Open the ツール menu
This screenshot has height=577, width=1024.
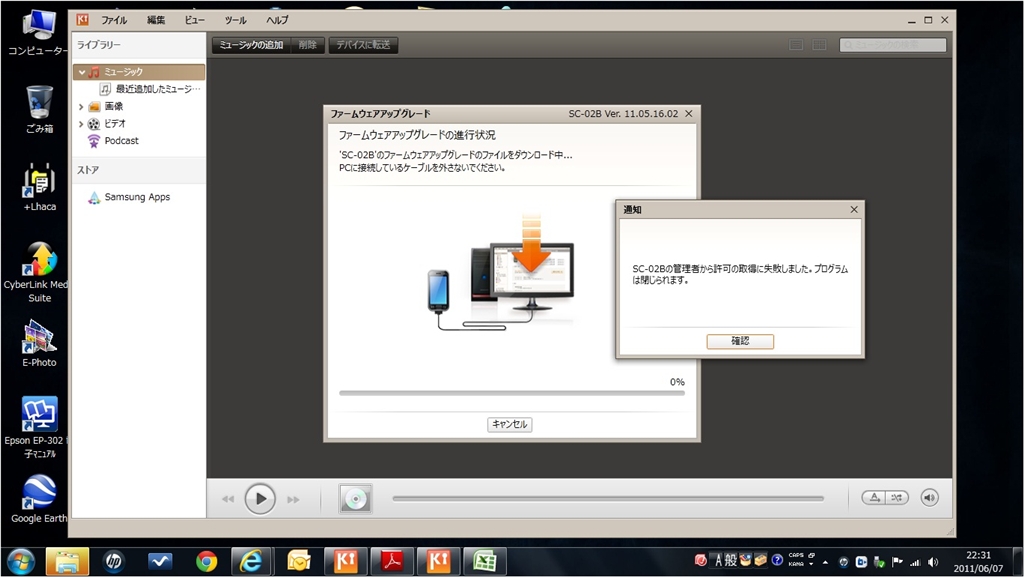(235, 20)
